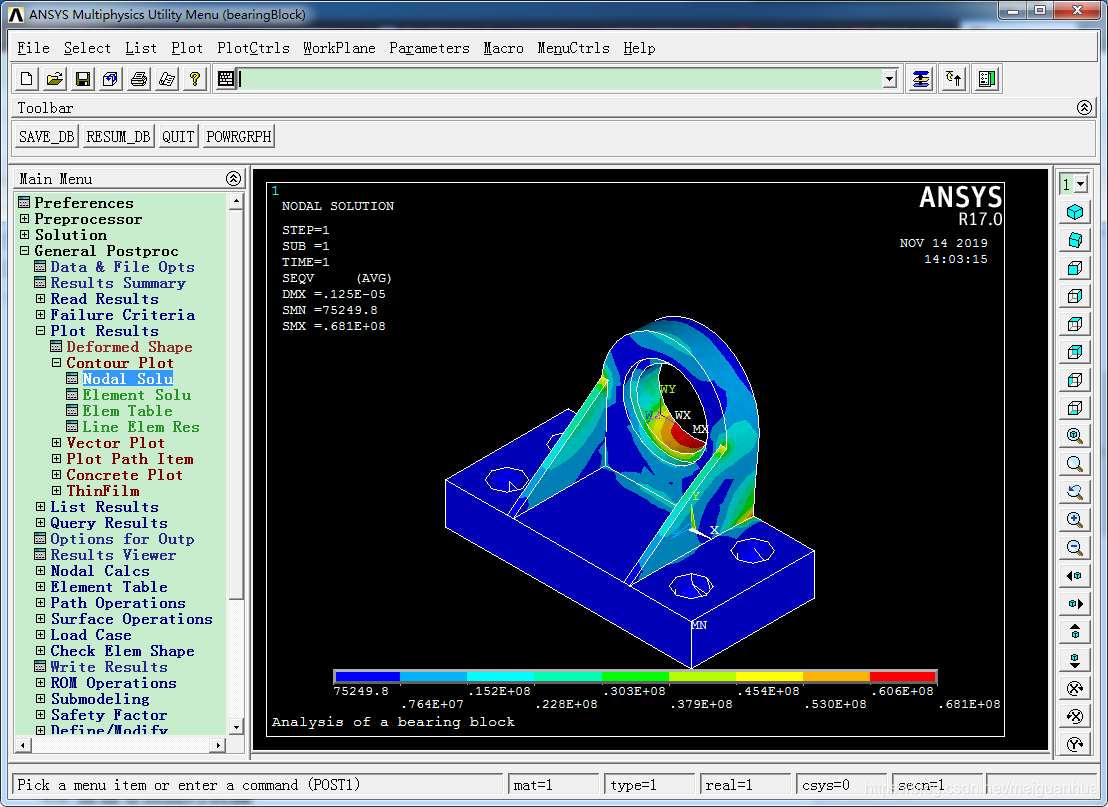Pan model down with down-arrow cube icon

(1075, 660)
